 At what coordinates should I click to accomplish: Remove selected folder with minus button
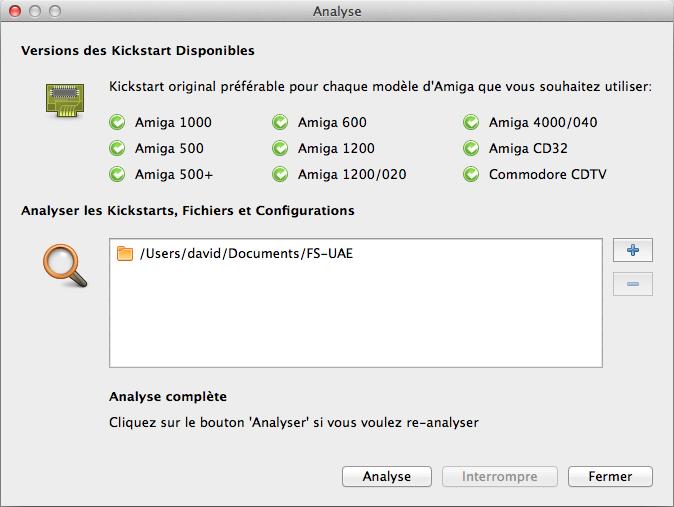pyautogui.click(x=632, y=284)
